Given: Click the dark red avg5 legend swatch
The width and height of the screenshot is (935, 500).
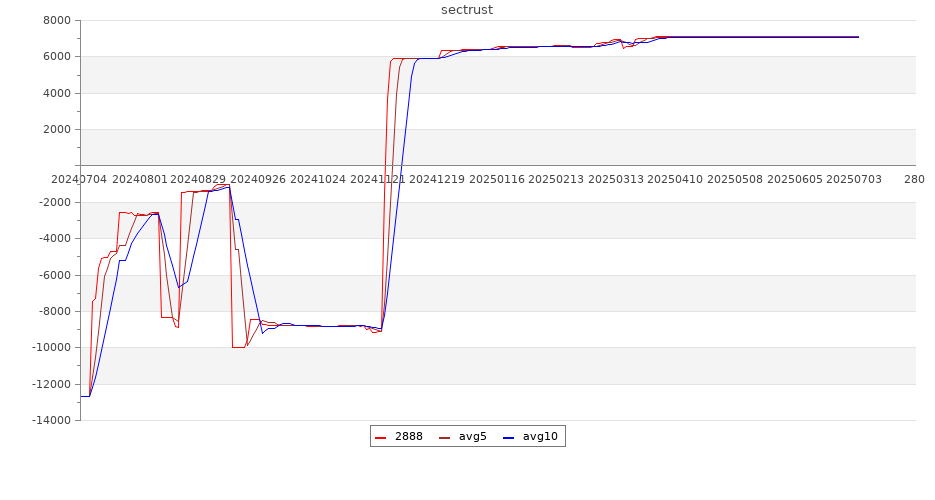Looking at the screenshot, I should (444, 437).
